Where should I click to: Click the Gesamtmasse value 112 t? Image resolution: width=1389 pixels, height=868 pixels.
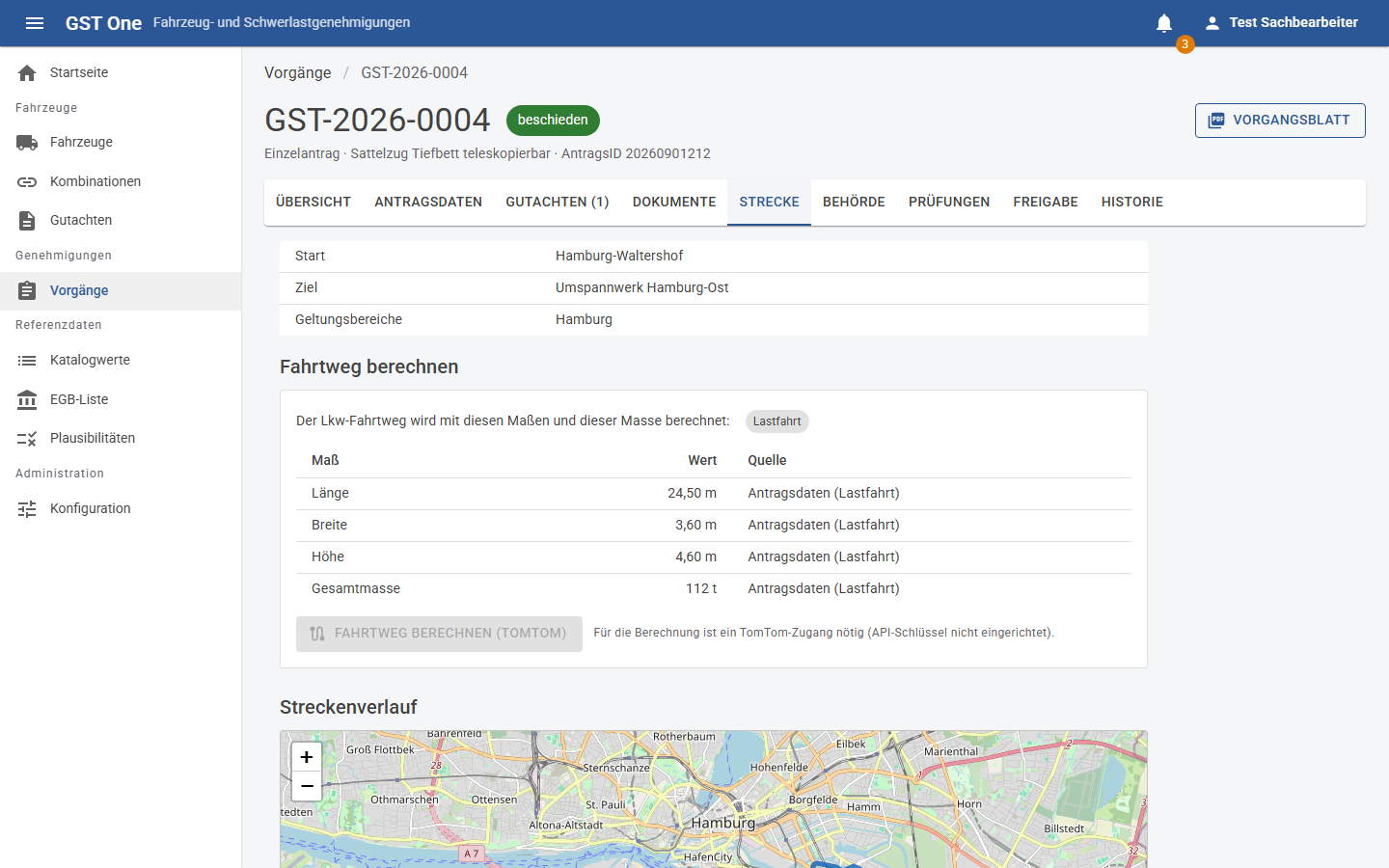701,589
